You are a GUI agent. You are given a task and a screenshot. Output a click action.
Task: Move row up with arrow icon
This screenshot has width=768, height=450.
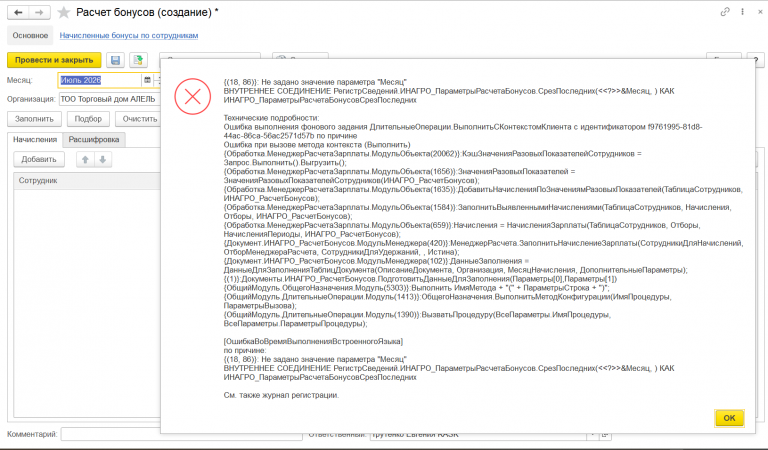(85, 160)
